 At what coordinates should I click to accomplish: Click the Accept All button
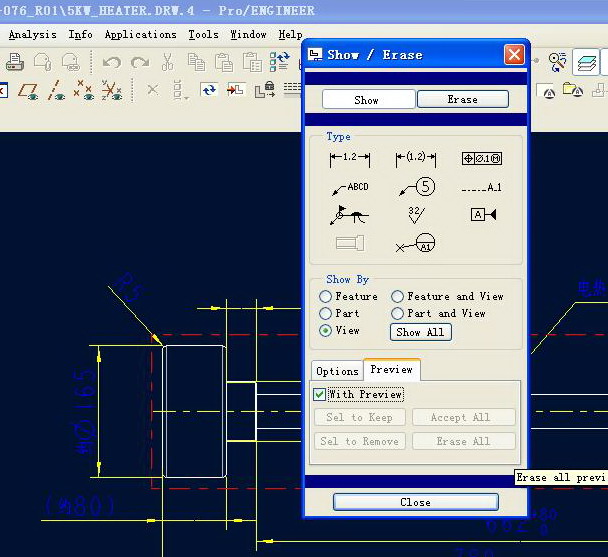[464, 418]
